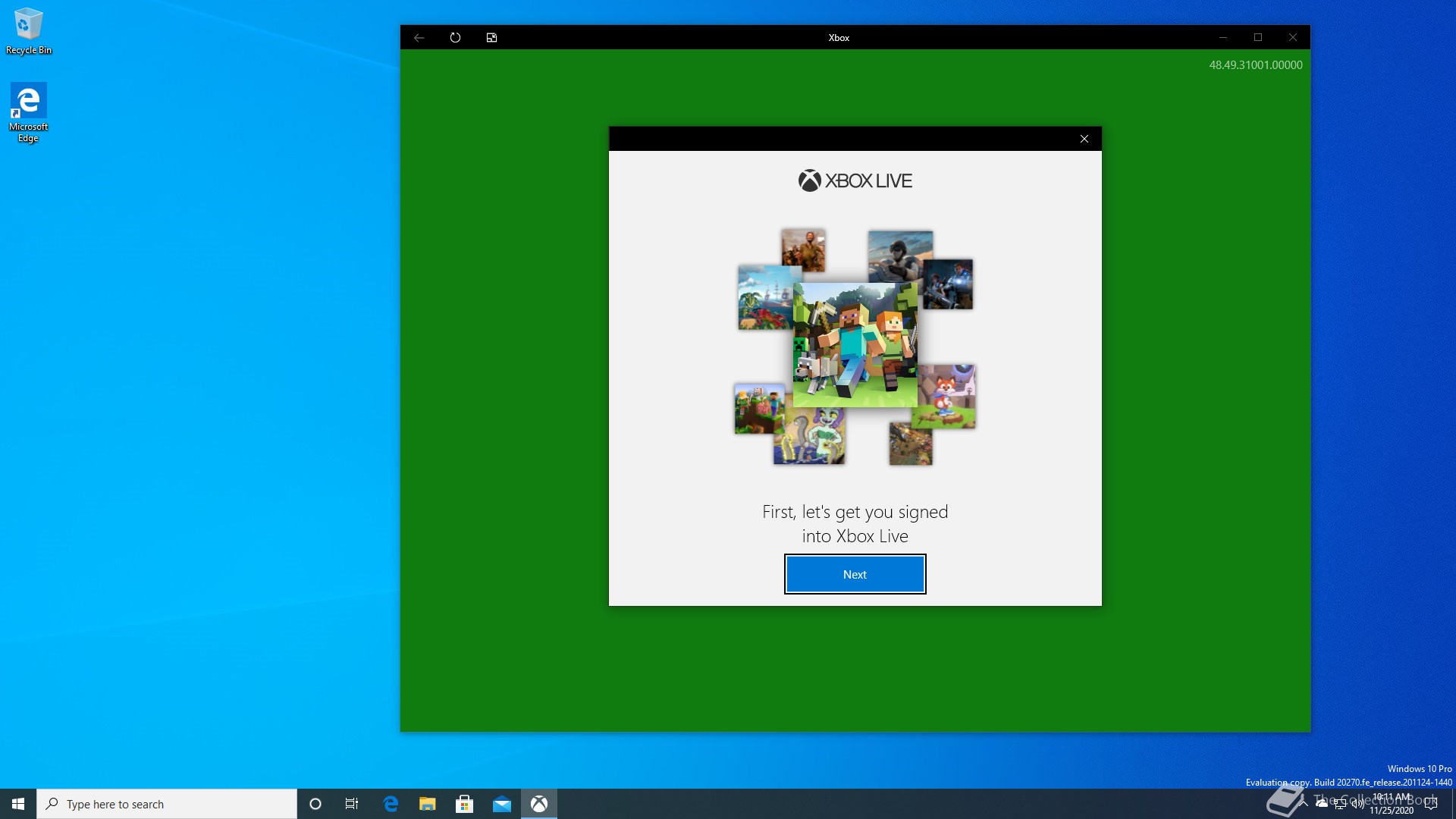Open Task View on the taskbar

[x=352, y=804]
